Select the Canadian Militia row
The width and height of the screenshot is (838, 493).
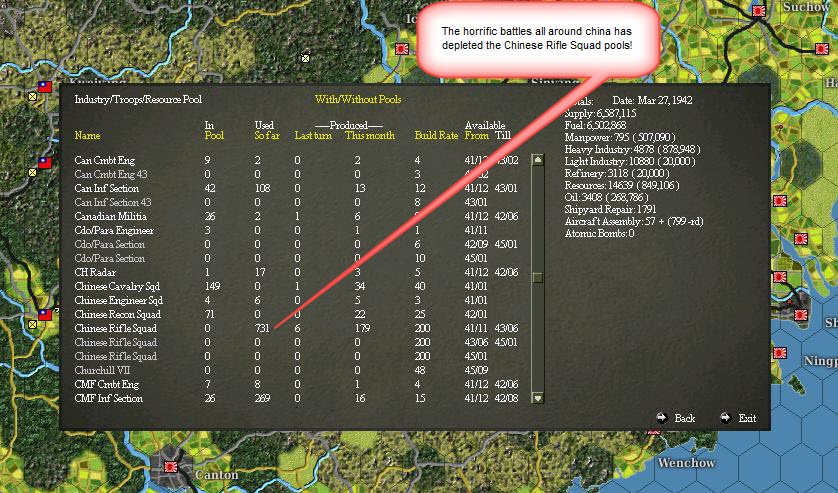point(297,216)
